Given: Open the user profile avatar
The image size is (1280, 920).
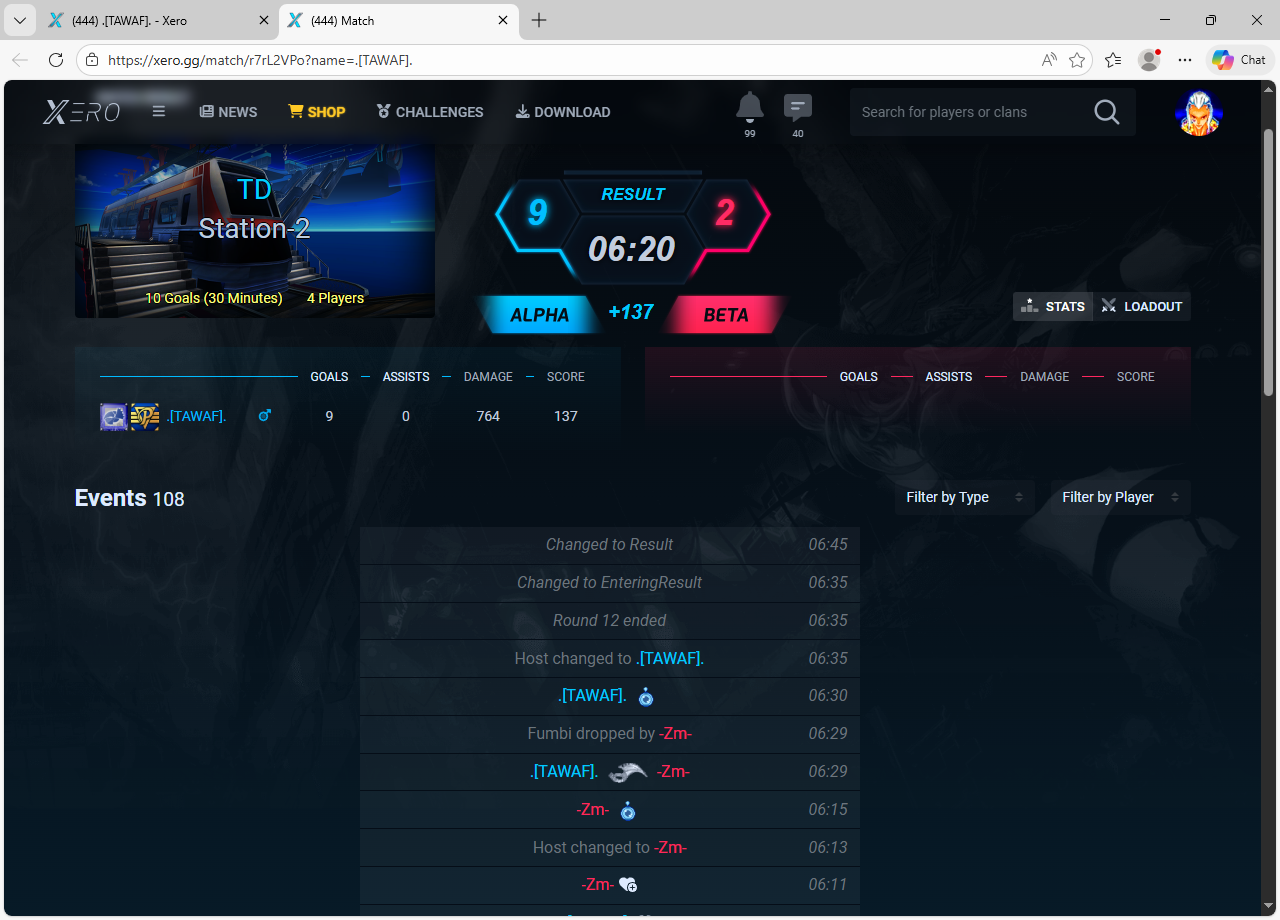Looking at the screenshot, I should pos(1199,112).
